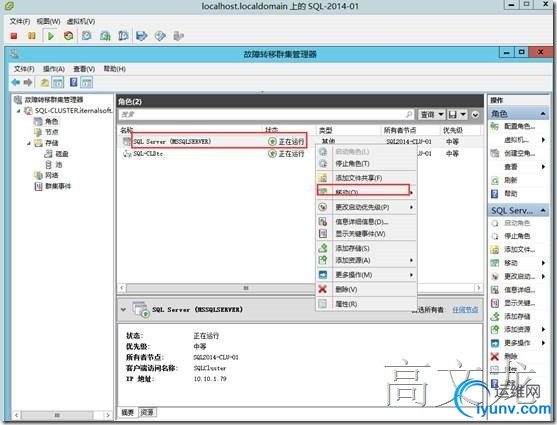The image size is (557, 425).
Task: Expand the query options chevron button
Action: [x=475, y=115]
